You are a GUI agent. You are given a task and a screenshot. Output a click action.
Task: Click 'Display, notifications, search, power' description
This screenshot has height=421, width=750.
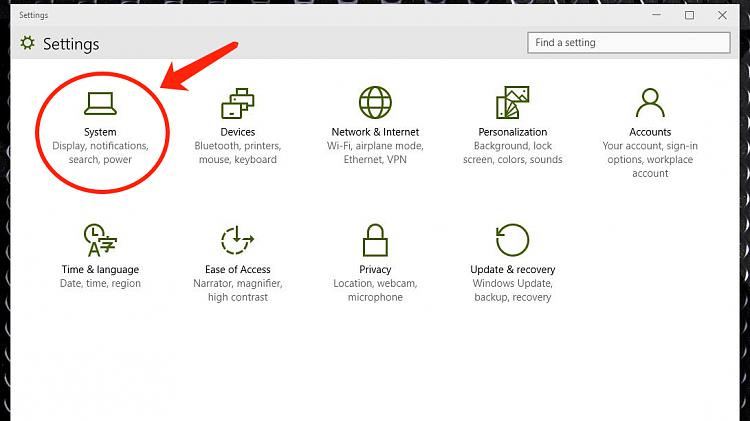point(100,153)
